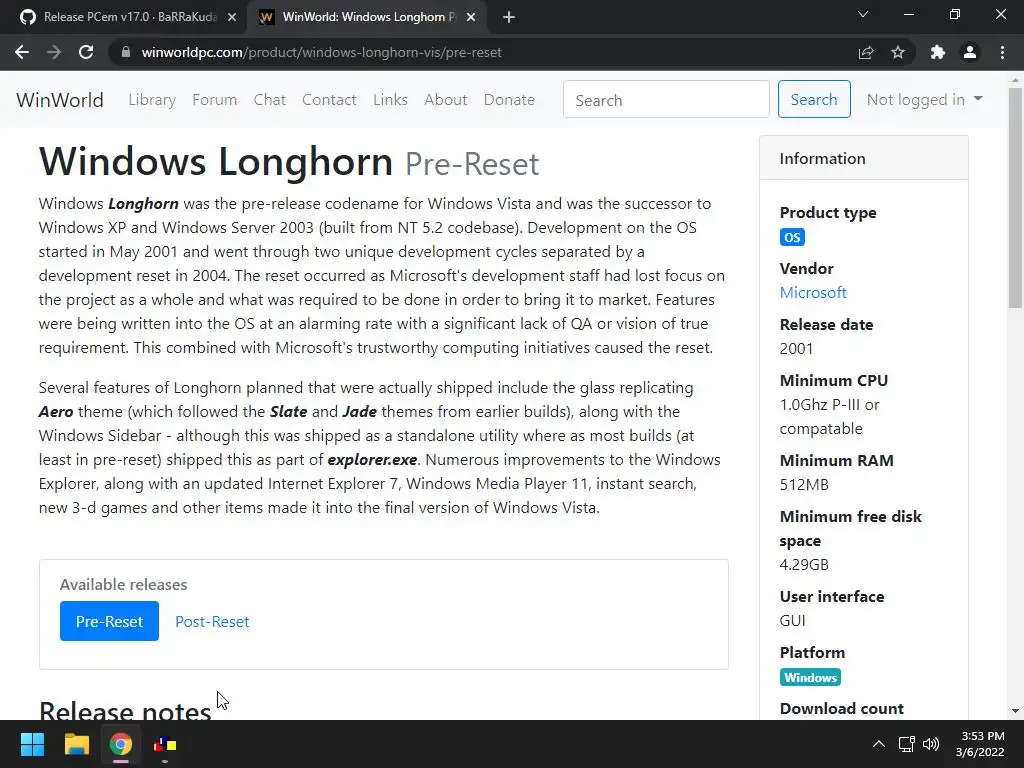Open the tab search chevron
1024x768 pixels.
click(863, 14)
